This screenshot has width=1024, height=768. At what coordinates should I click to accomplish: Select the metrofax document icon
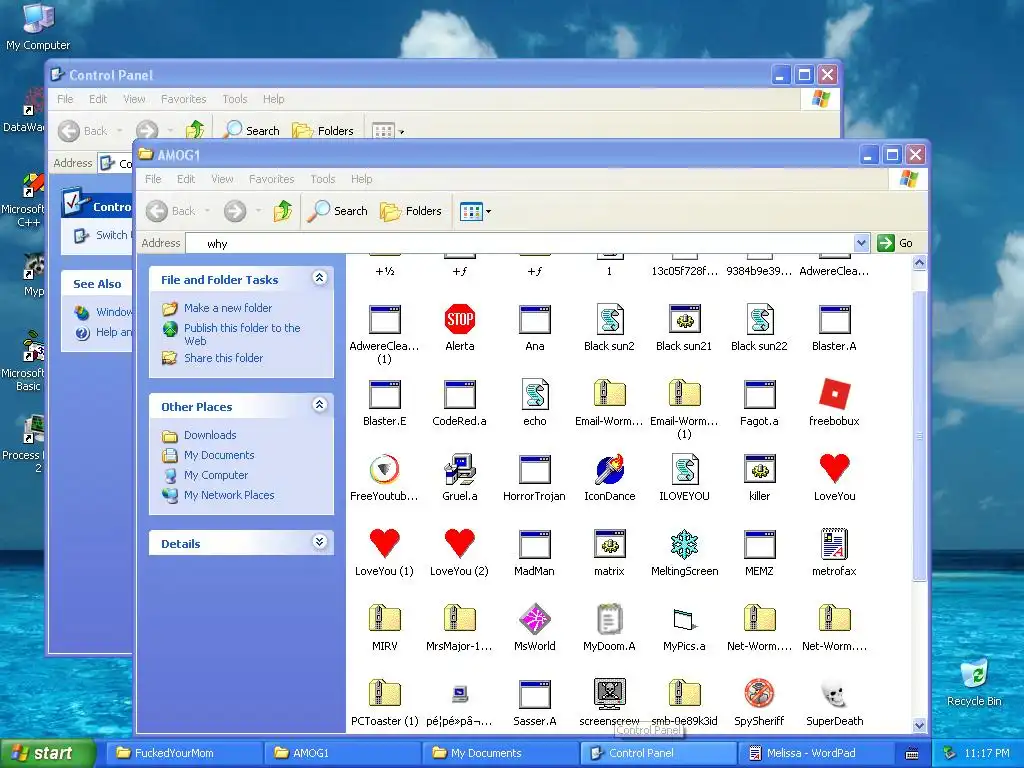point(834,545)
